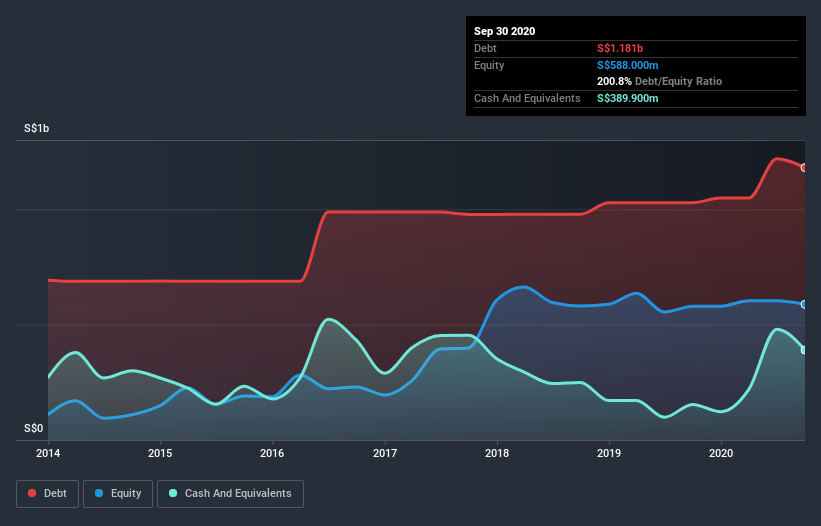Image resolution: width=821 pixels, height=526 pixels.
Task: Click the 2019 axis label
Action: point(609,453)
